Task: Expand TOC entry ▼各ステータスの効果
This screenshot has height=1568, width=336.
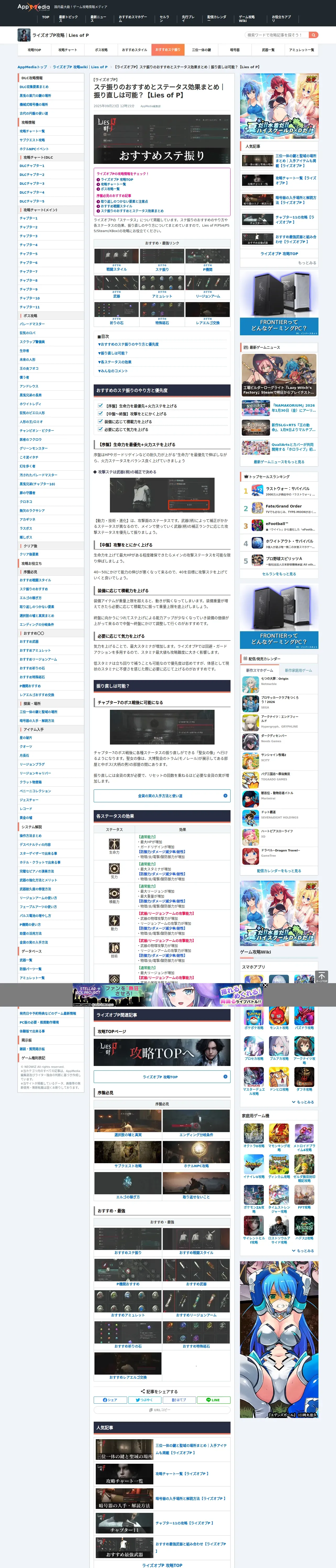Action: coord(115,362)
